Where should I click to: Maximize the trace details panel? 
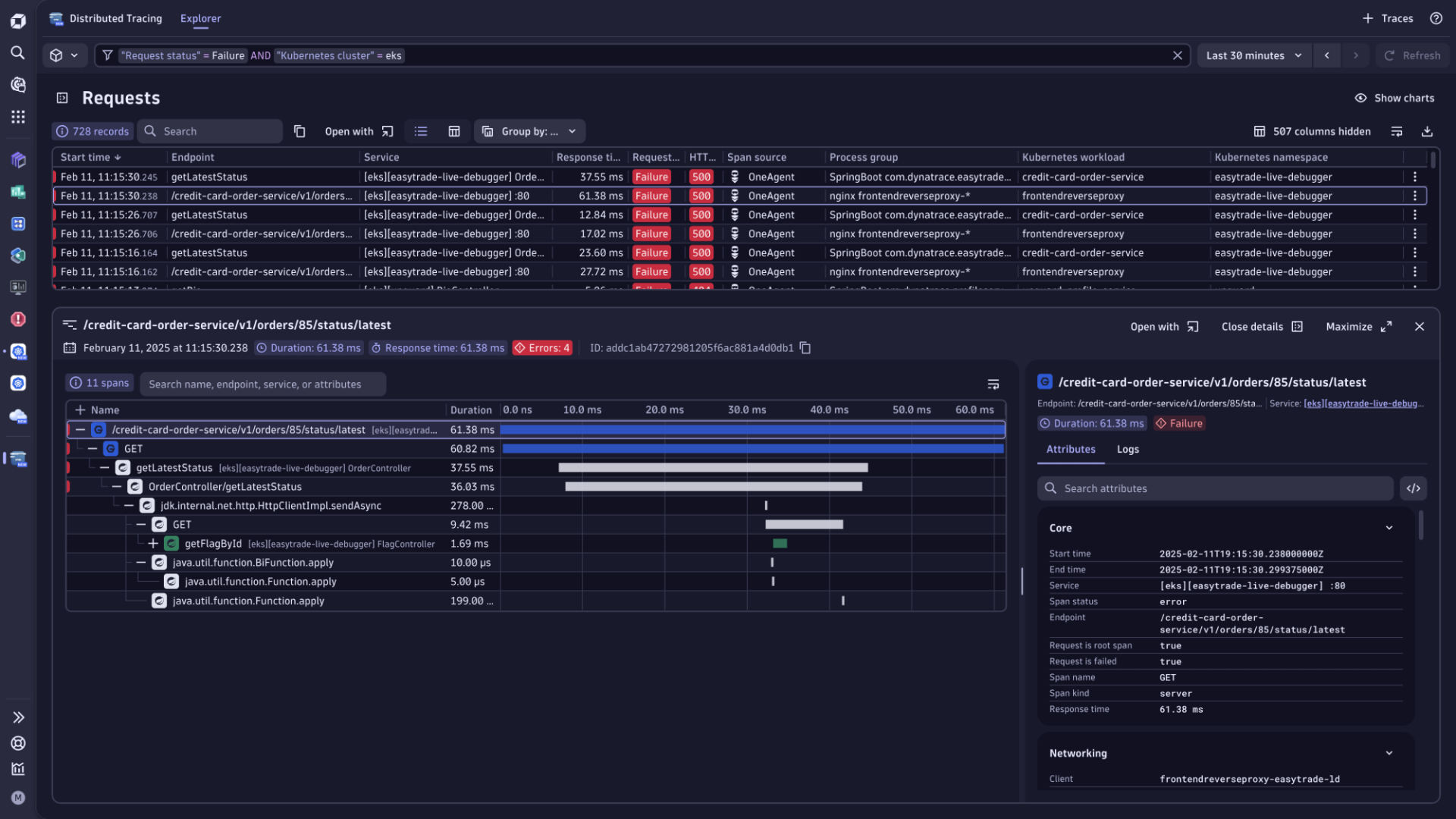point(1359,327)
